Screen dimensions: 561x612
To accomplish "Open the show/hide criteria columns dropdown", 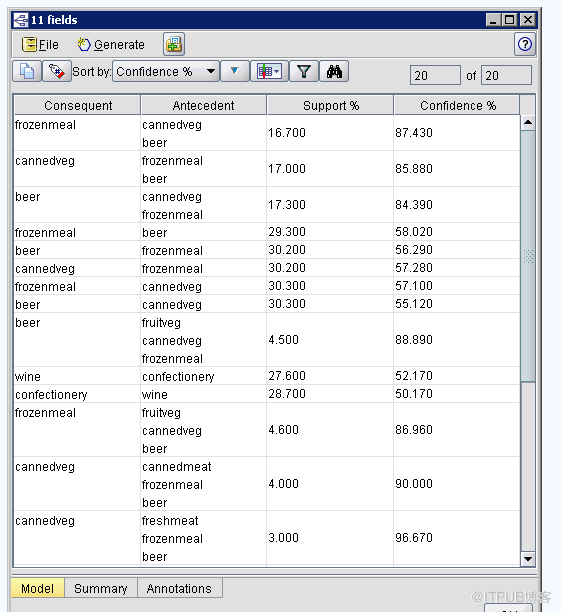I will coord(269,71).
